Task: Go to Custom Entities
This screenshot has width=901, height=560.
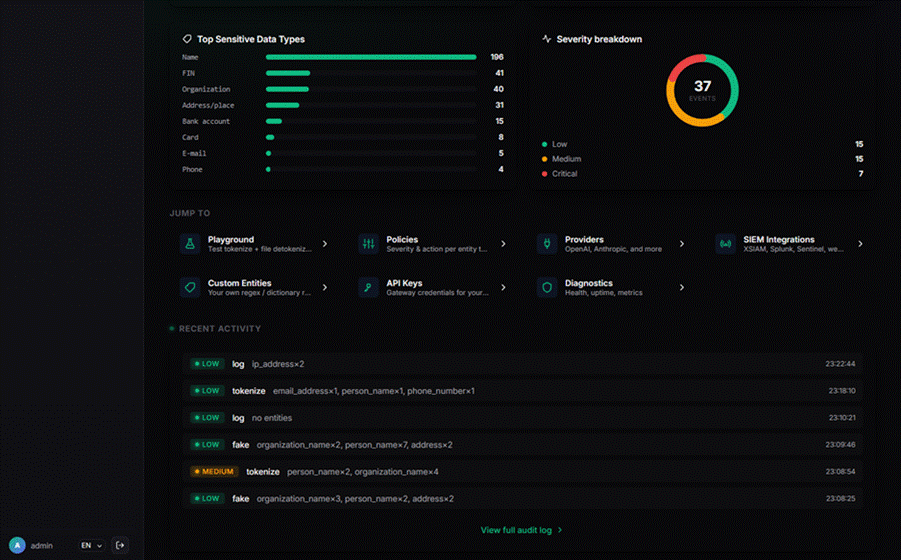Action: [255, 287]
